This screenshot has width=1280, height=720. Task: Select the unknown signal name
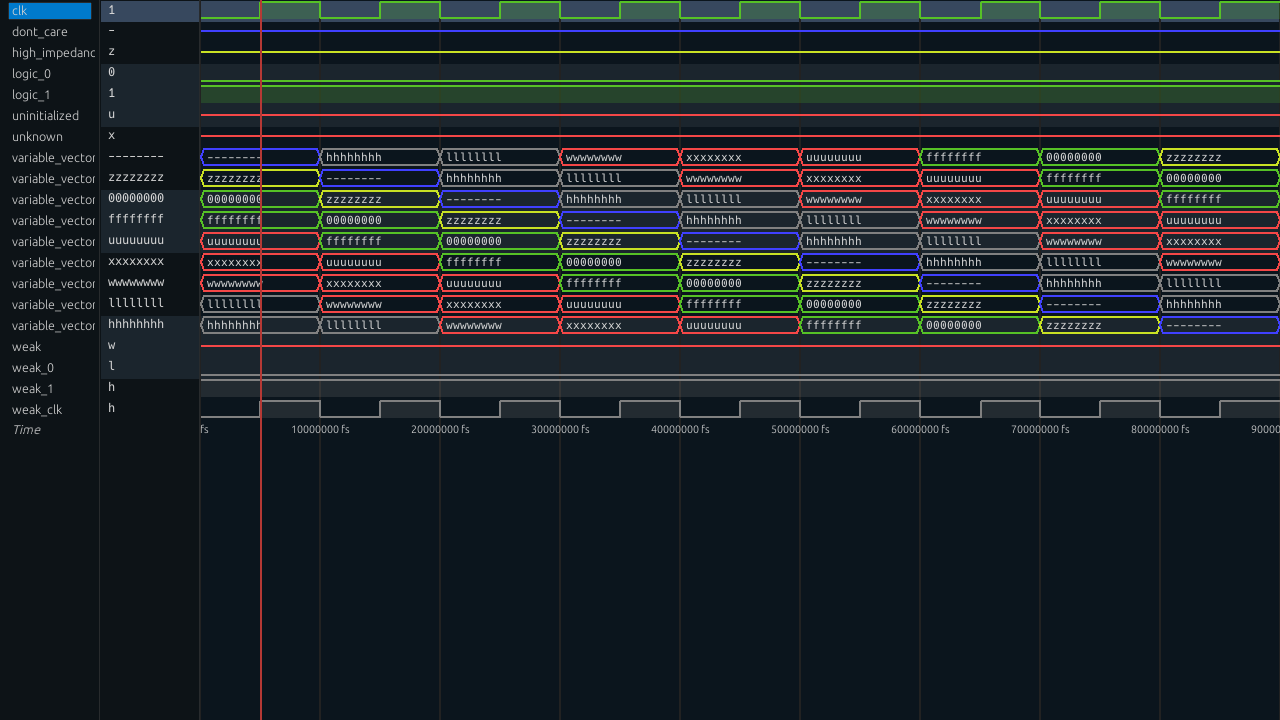click(x=37, y=136)
